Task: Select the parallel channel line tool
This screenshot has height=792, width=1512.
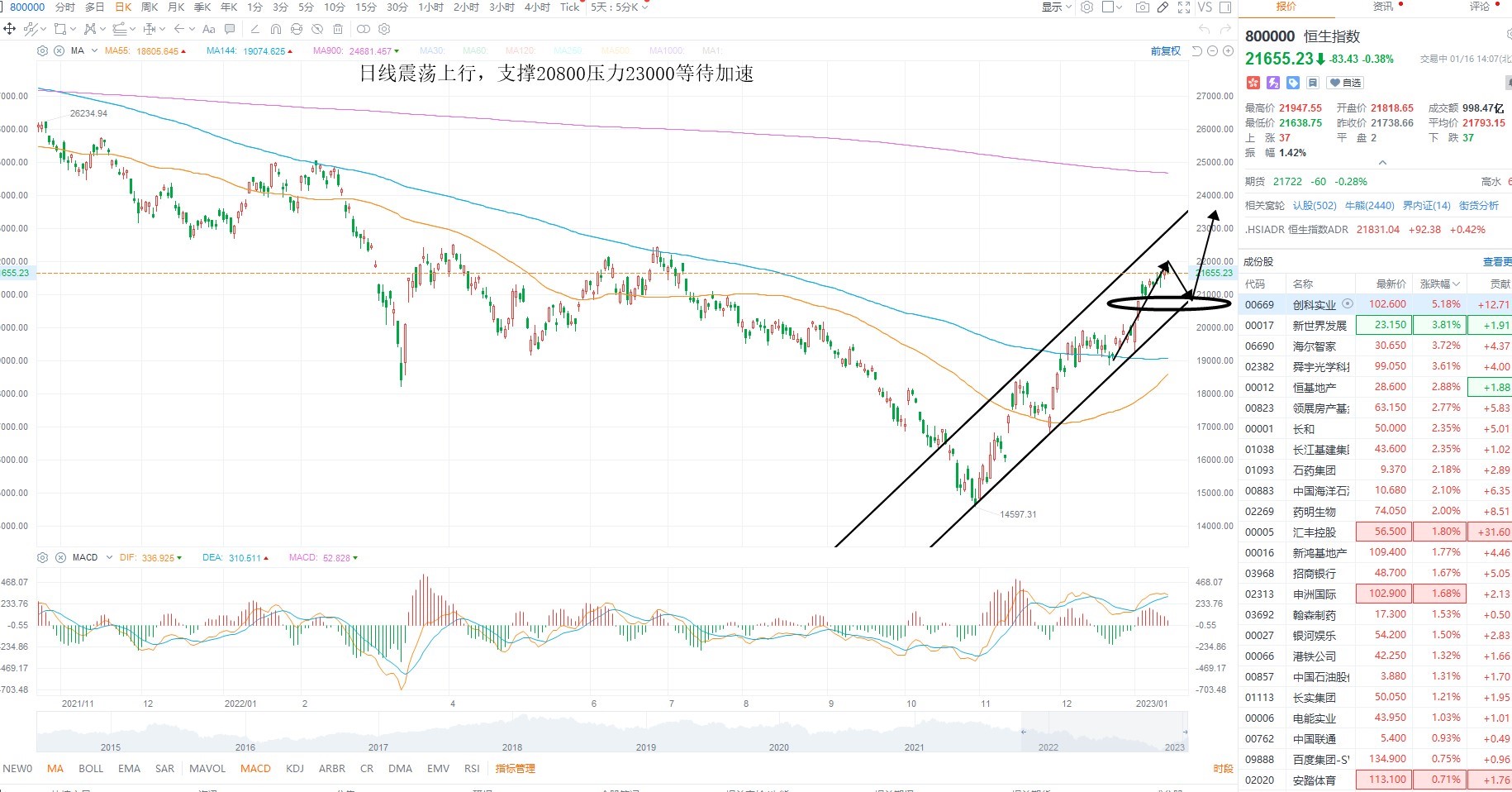Action: pyautogui.click(x=119, y=29)
